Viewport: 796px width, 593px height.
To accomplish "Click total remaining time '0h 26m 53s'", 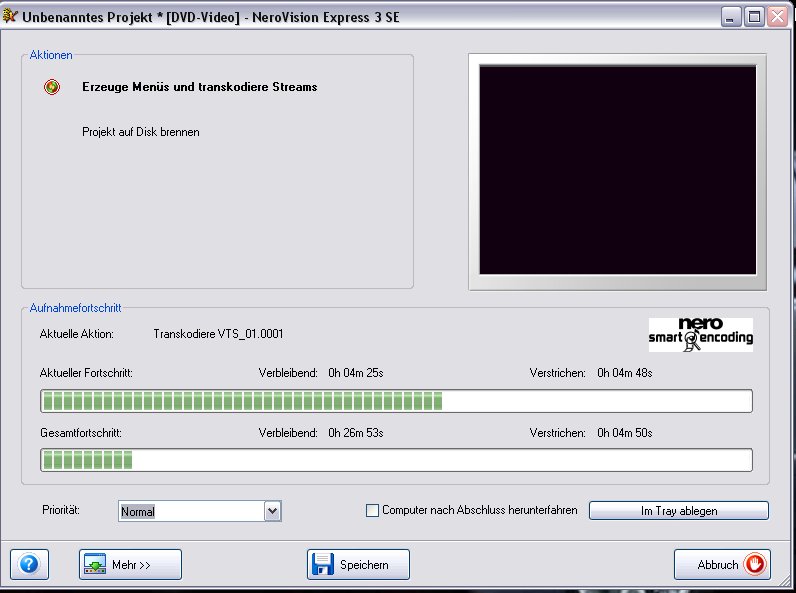I will coord(356,433).
